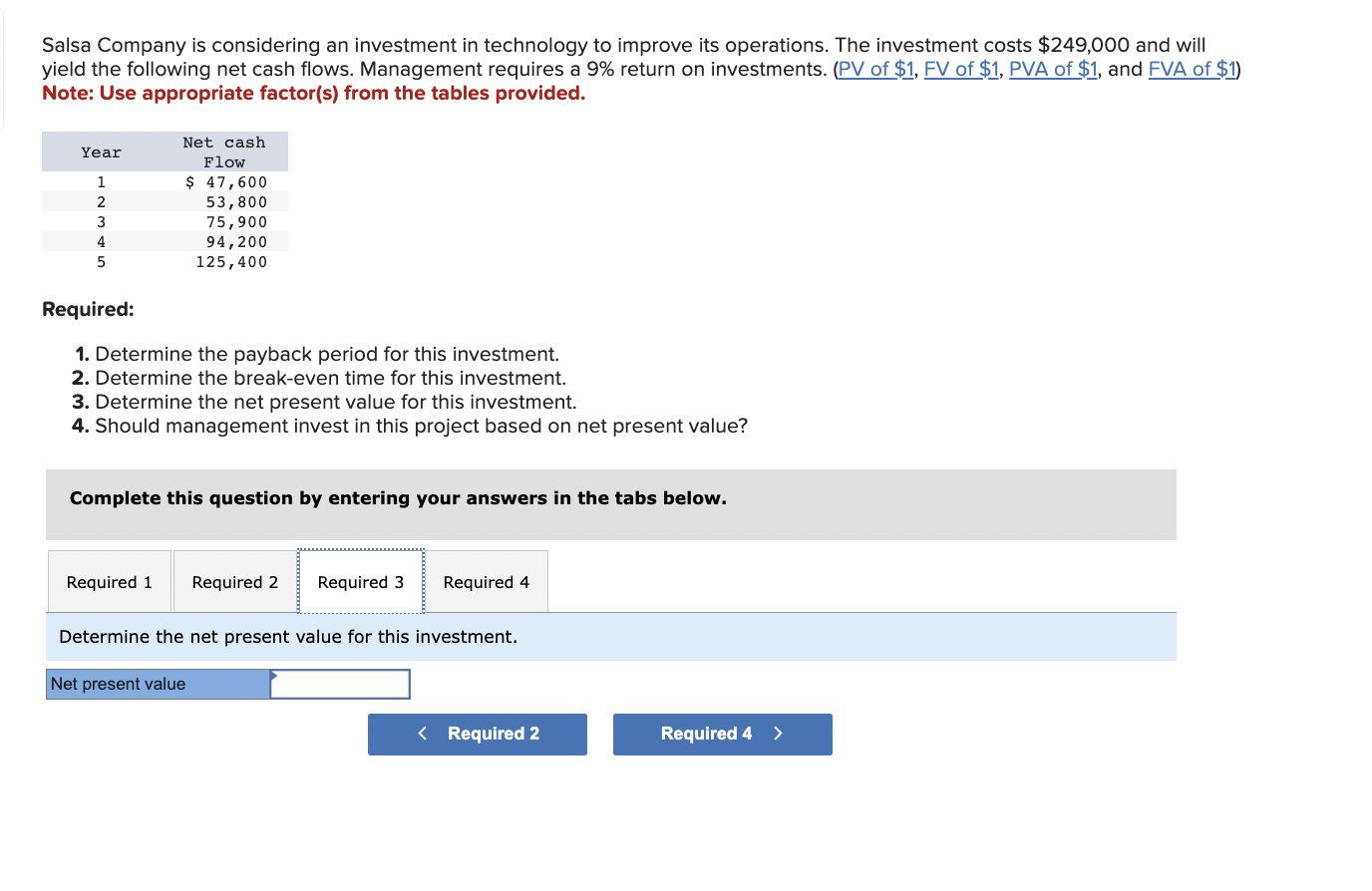Select the Year 3 table row
This screenshot has height=891, width=1372.
pyautogui.click(x=165, y=221)
